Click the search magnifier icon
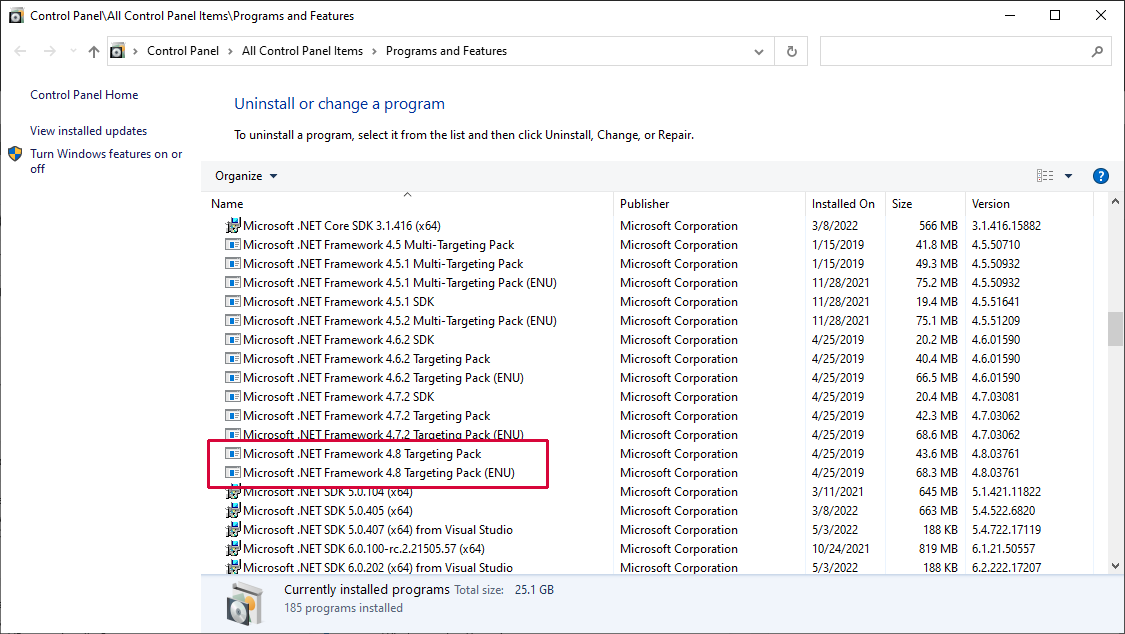This screenshot has height=634, width=1125. [x=1097, y=51]
